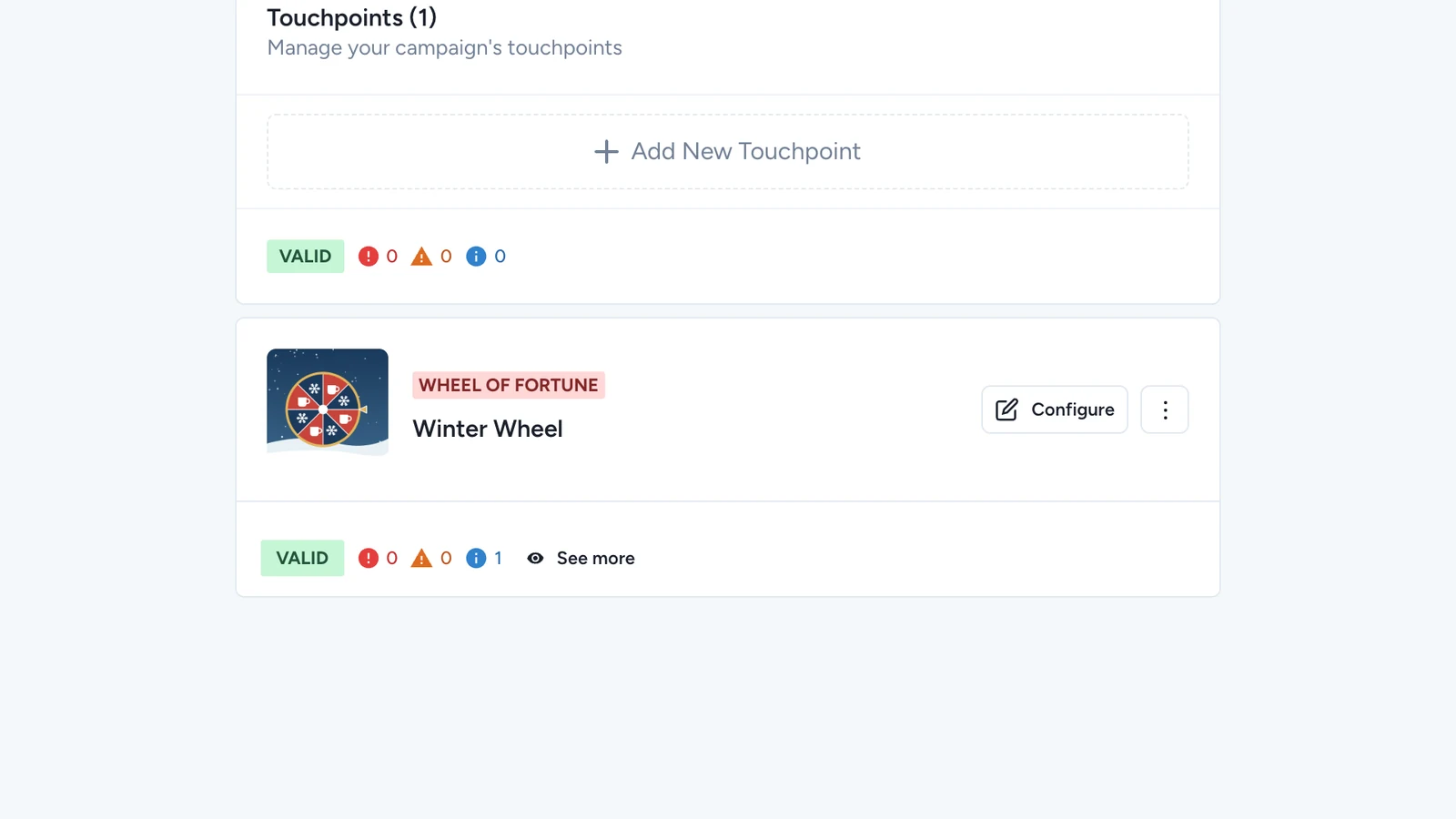The image size is (1456, 819).
Task: Click See more on Winter Wheel validation
Action: [581, 558]
